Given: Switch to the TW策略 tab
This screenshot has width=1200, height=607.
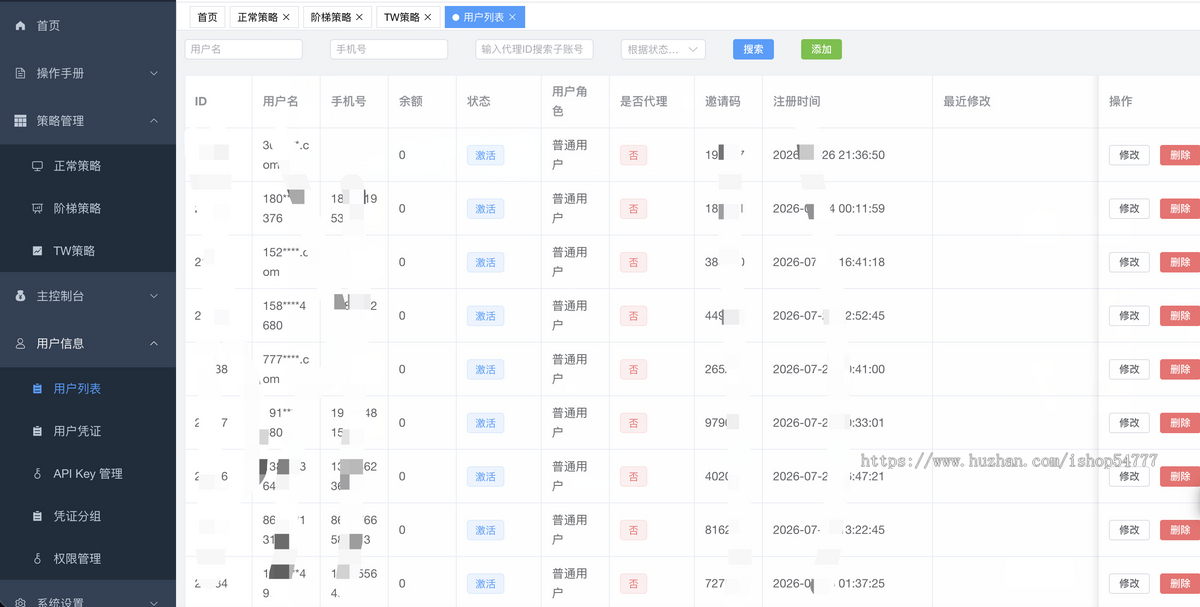Looking at the screenshot, I should coord(408,17).
